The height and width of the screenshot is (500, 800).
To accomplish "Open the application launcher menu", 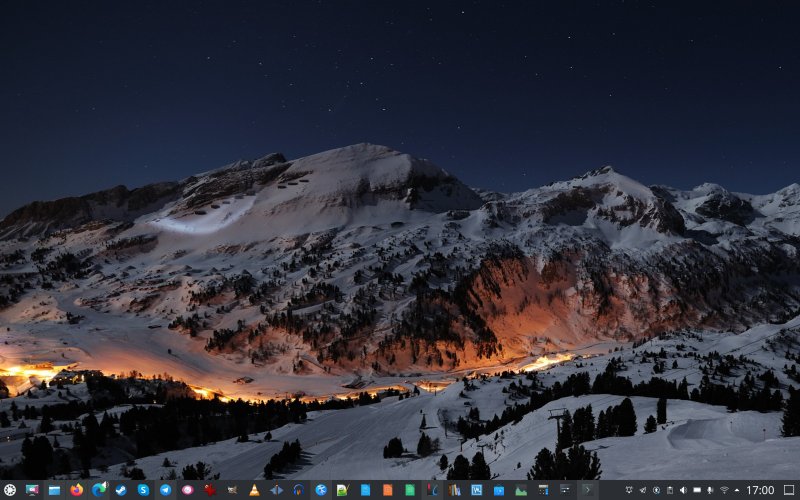I will click(10, 490).
